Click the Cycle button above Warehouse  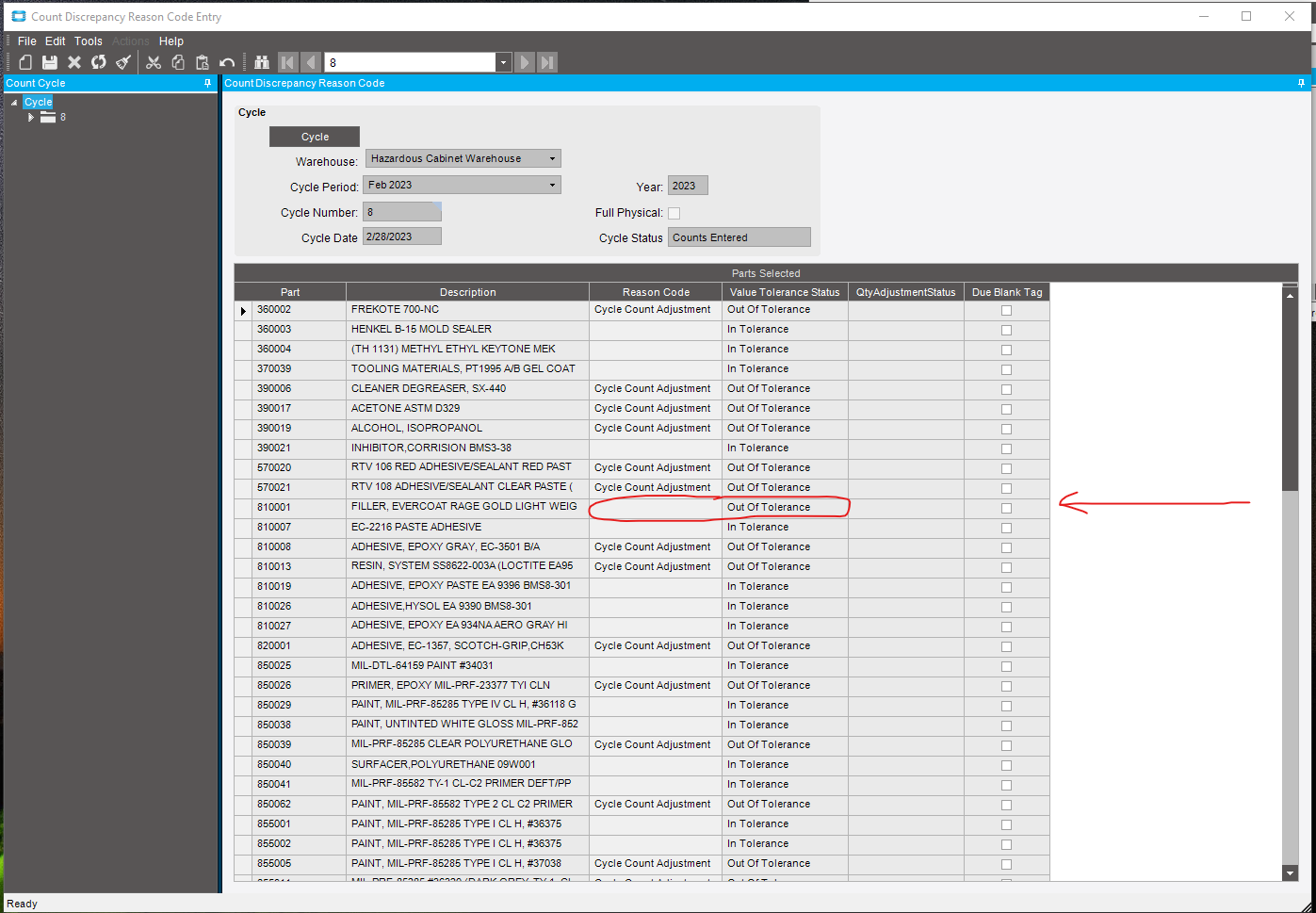315,137
